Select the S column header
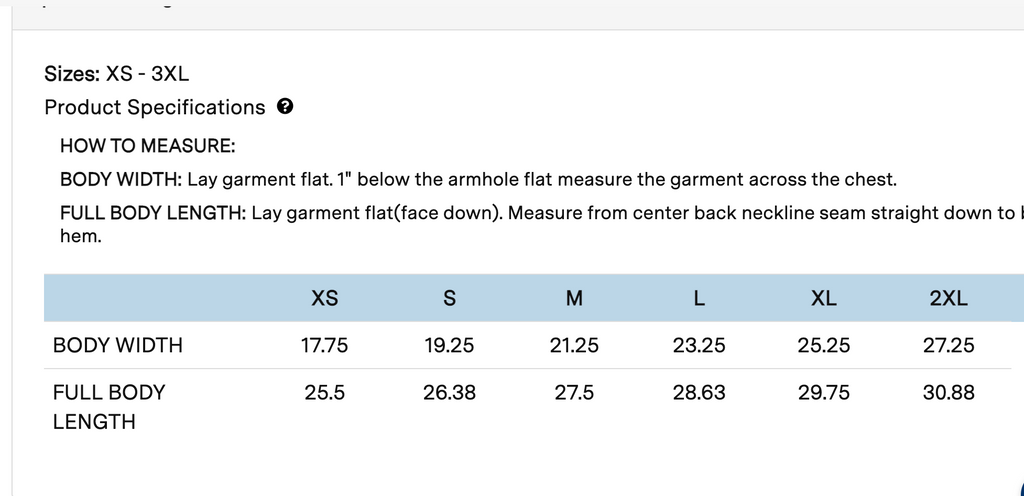Screen dimensions: 1024x496 pyautogui.click(x=449, y=298)
